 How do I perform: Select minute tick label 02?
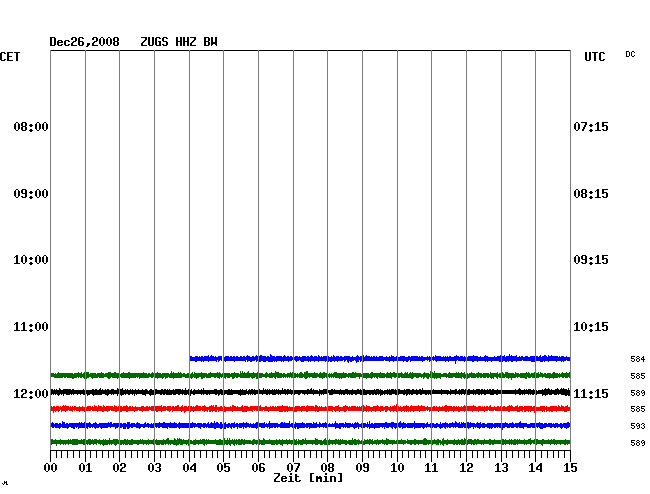tap(119, 468)
